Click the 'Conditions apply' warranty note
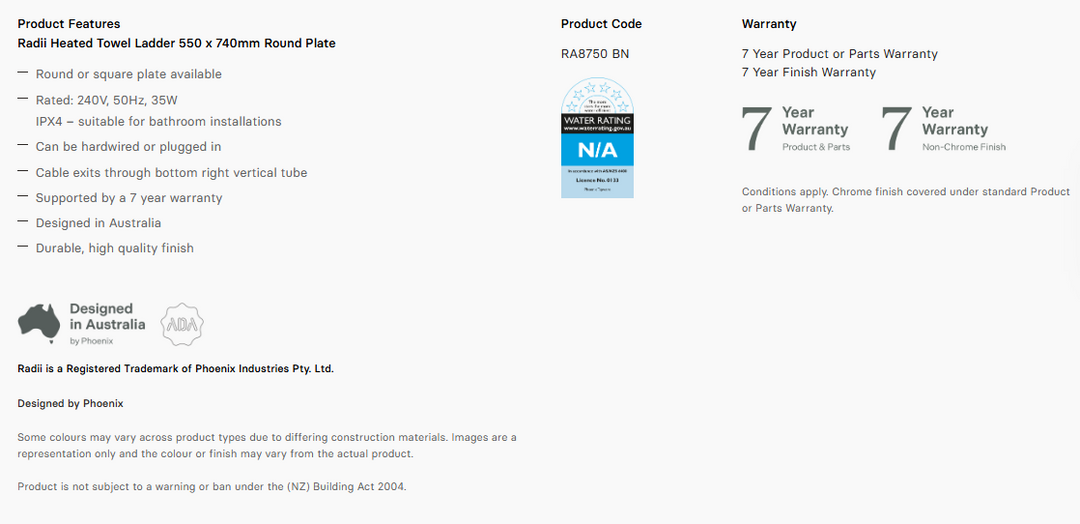1080x524 pixels. coord(906,200)
